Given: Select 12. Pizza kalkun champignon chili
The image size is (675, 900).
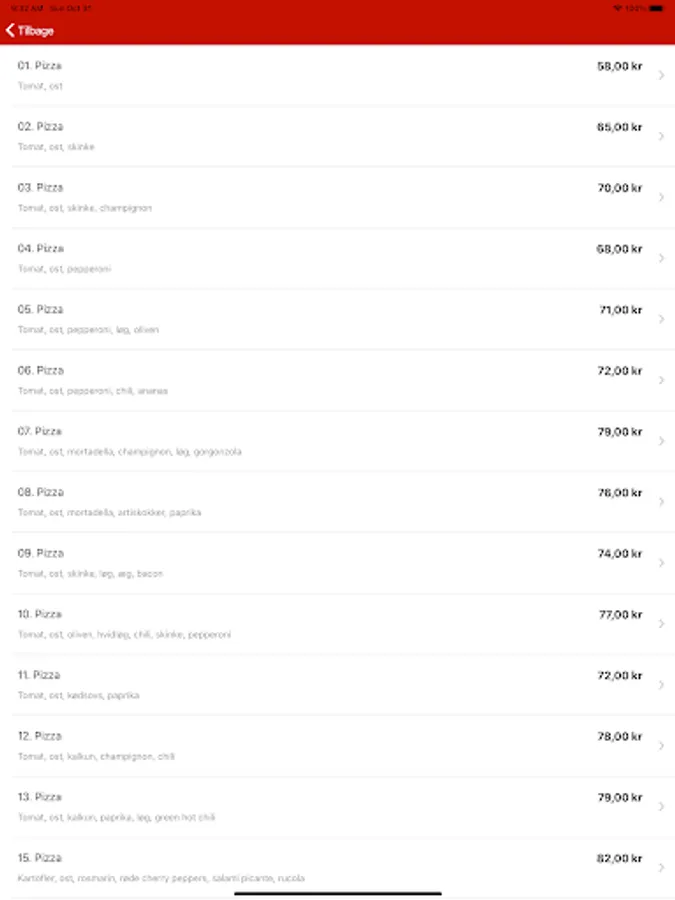Looking at the screenshot, I should tap(343, 746).
